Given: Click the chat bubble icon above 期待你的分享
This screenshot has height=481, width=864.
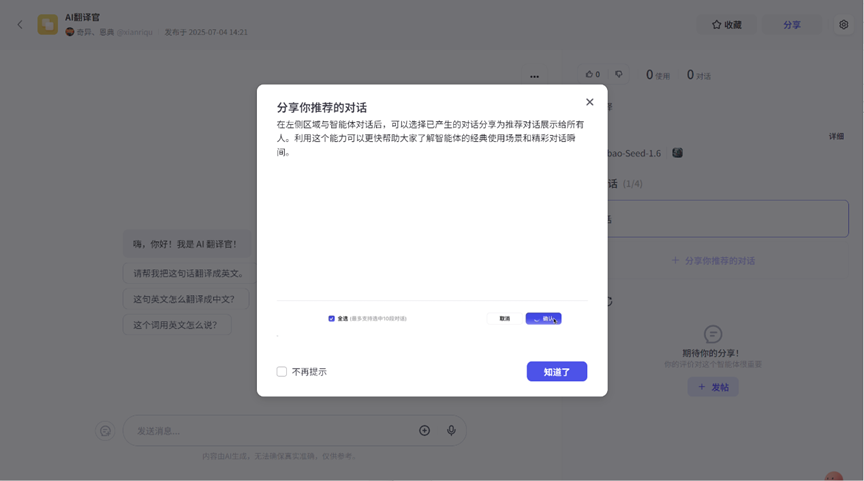Looking at the screenshot, I should (713, 334).
